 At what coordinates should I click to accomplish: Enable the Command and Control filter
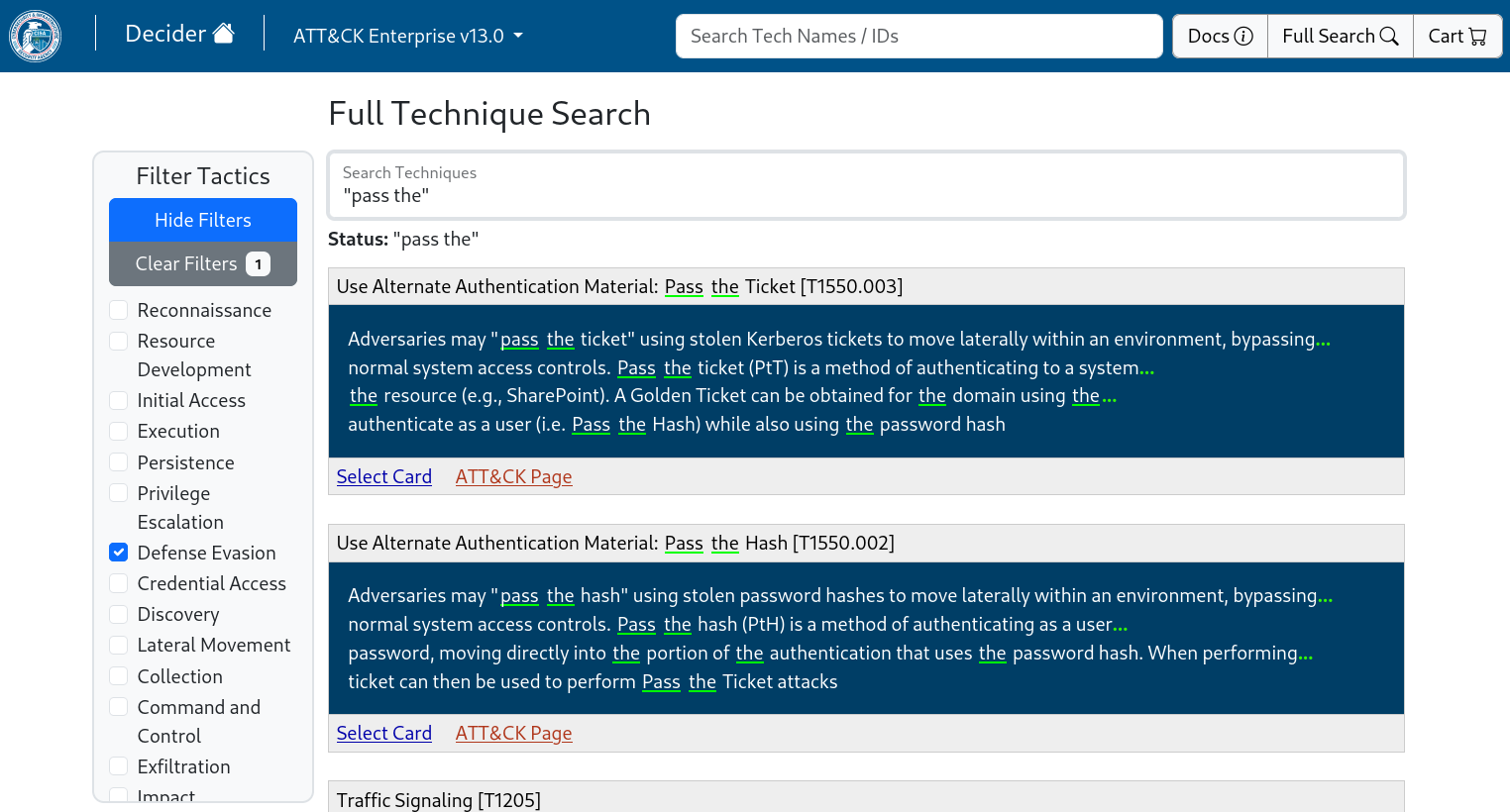[x=119, y=707]
